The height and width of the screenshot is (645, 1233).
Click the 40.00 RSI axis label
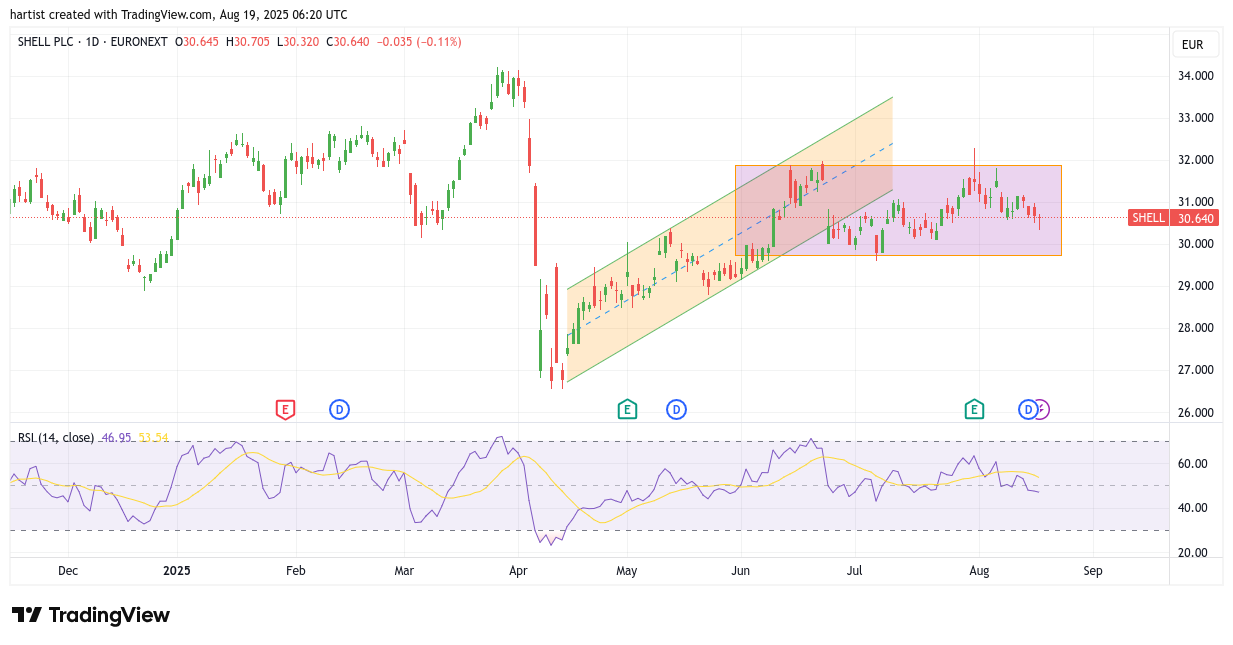[1193, 508]
